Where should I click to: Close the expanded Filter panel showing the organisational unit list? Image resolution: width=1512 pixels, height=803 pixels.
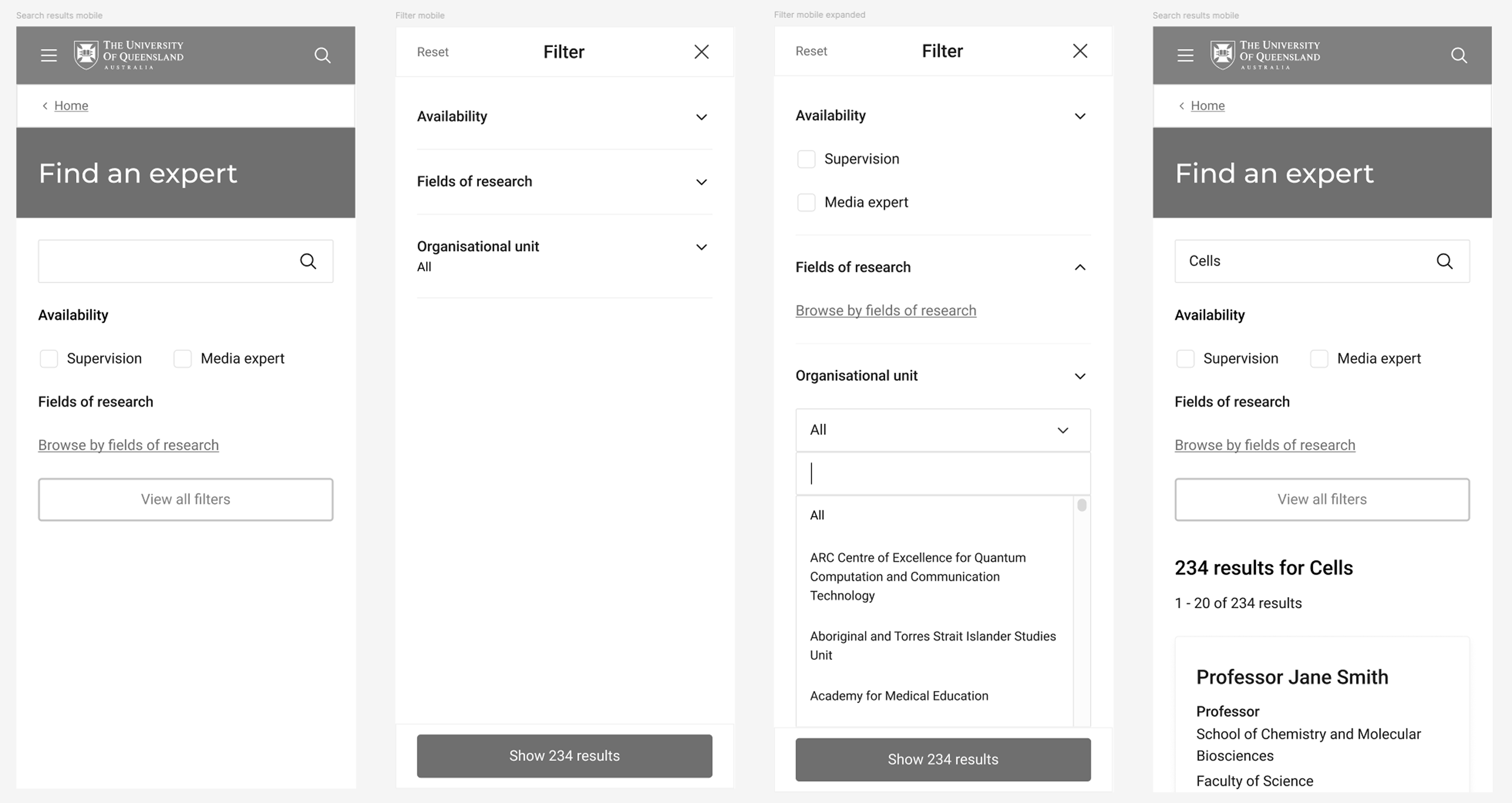click(x=1080, y=51)
